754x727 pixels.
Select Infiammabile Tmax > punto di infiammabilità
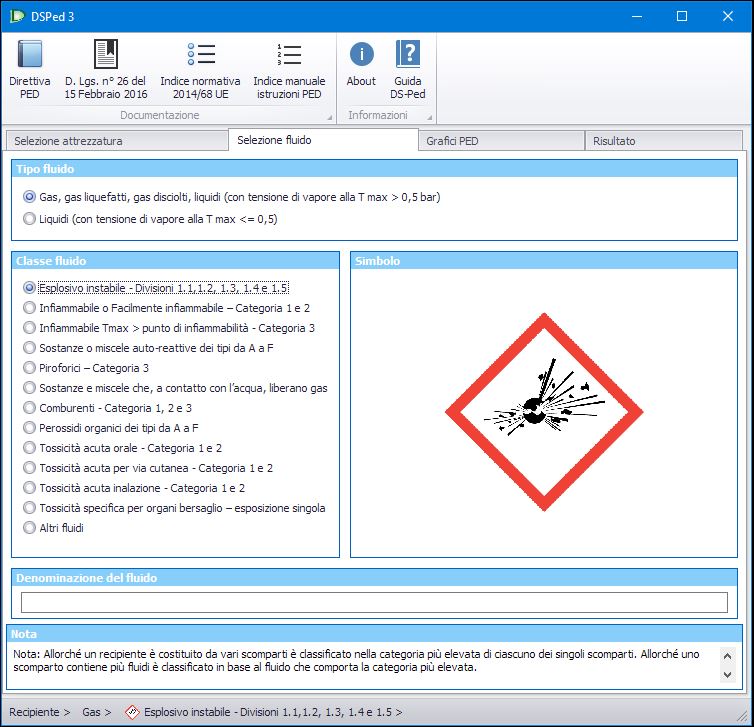pos(169,328)
